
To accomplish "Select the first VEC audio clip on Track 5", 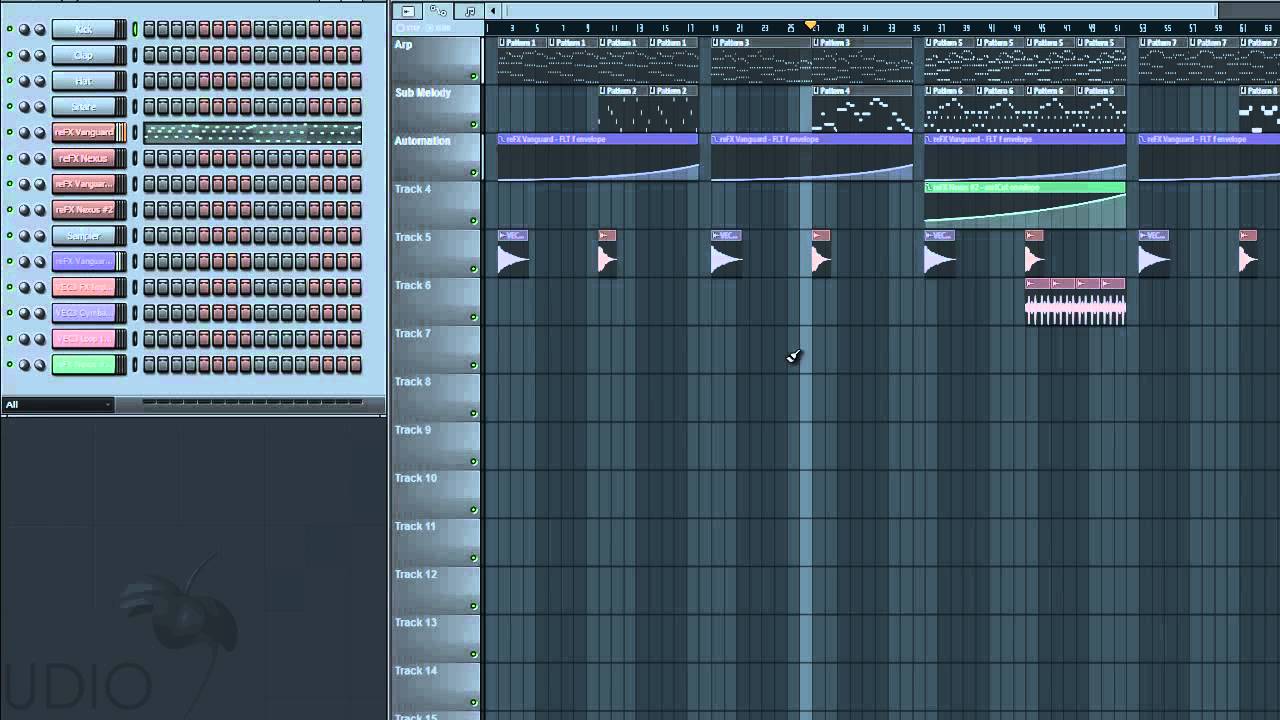I will [513, 255].
